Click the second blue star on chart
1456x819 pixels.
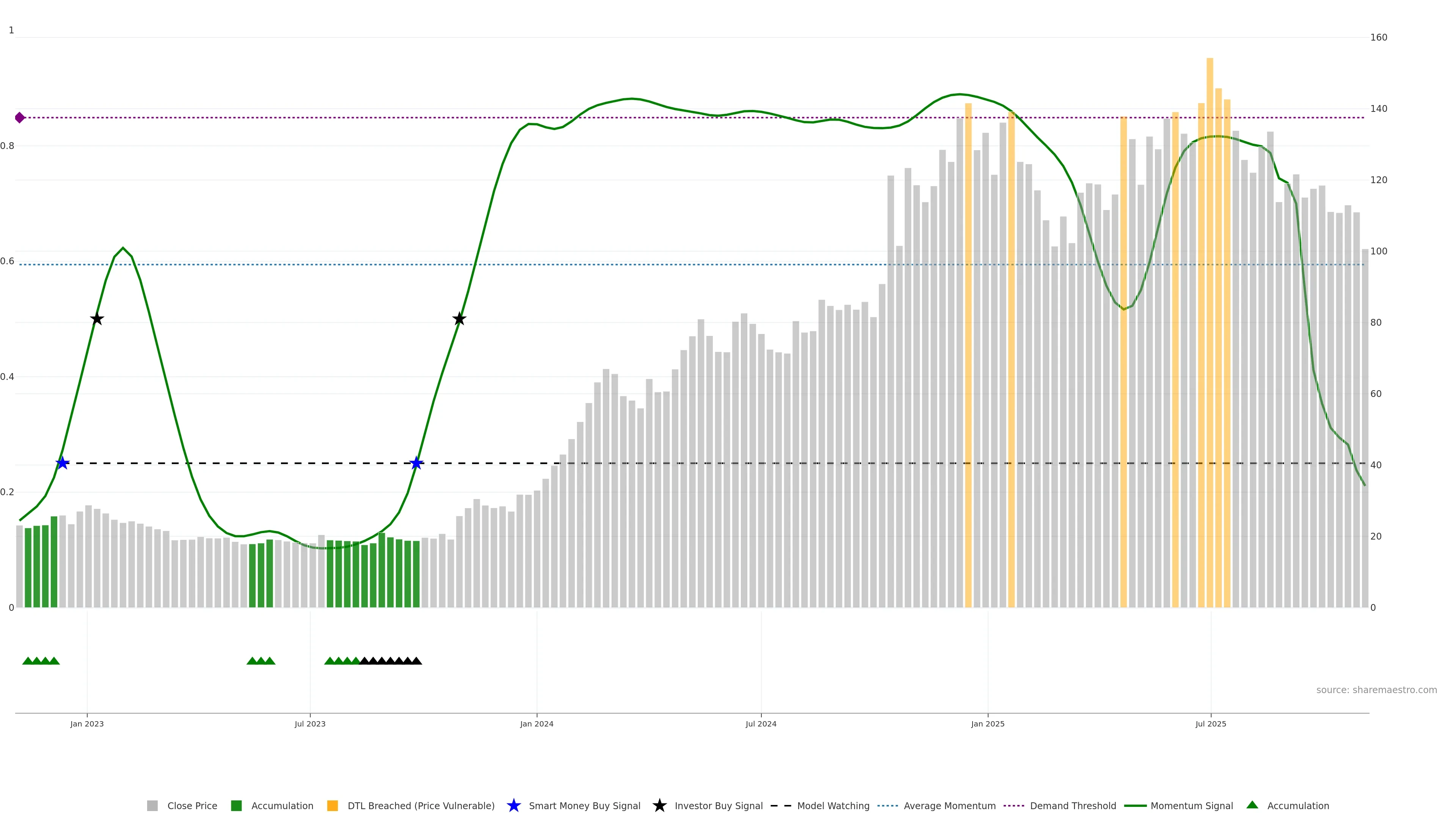click(416, 463)
